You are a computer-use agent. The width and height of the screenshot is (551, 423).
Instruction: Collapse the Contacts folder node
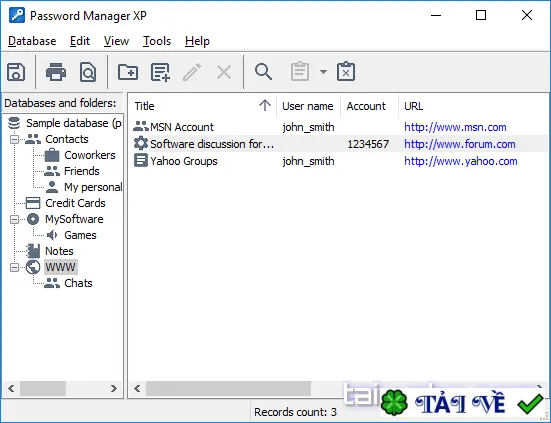[14, 139]
